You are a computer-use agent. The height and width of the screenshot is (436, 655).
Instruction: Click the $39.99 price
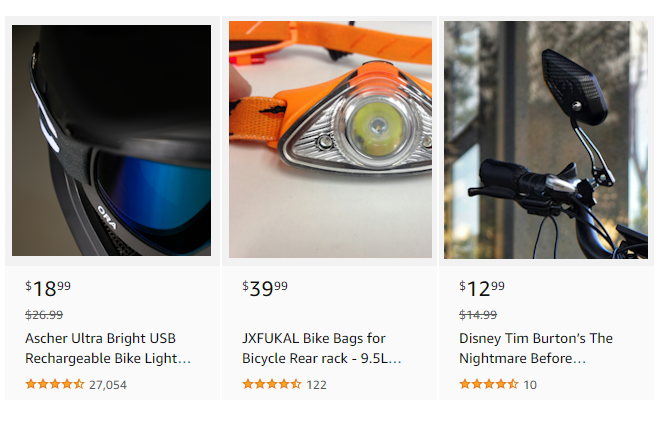[x=265, y=289]
